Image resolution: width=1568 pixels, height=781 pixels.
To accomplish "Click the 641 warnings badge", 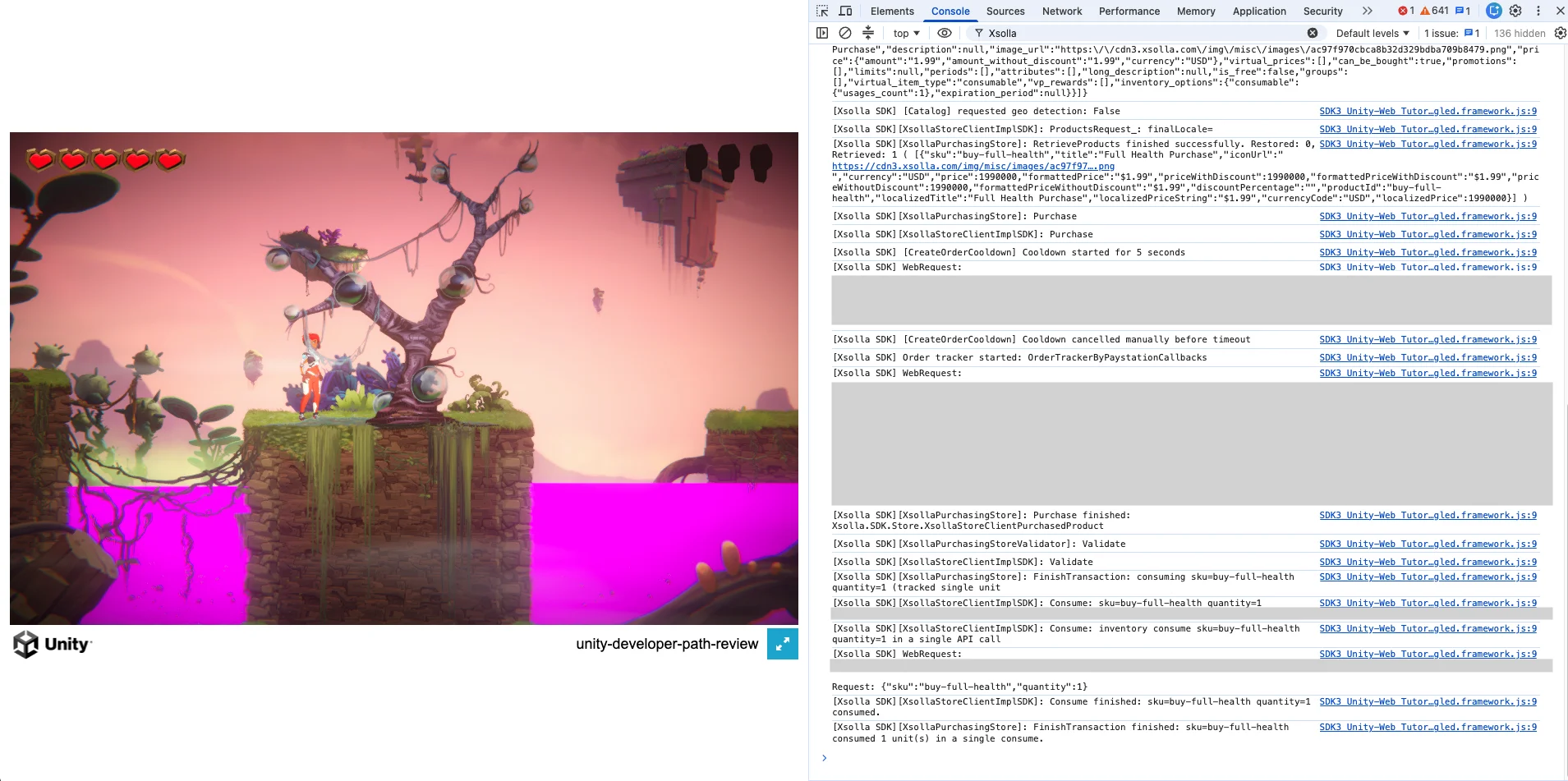I will point(1434,11).
